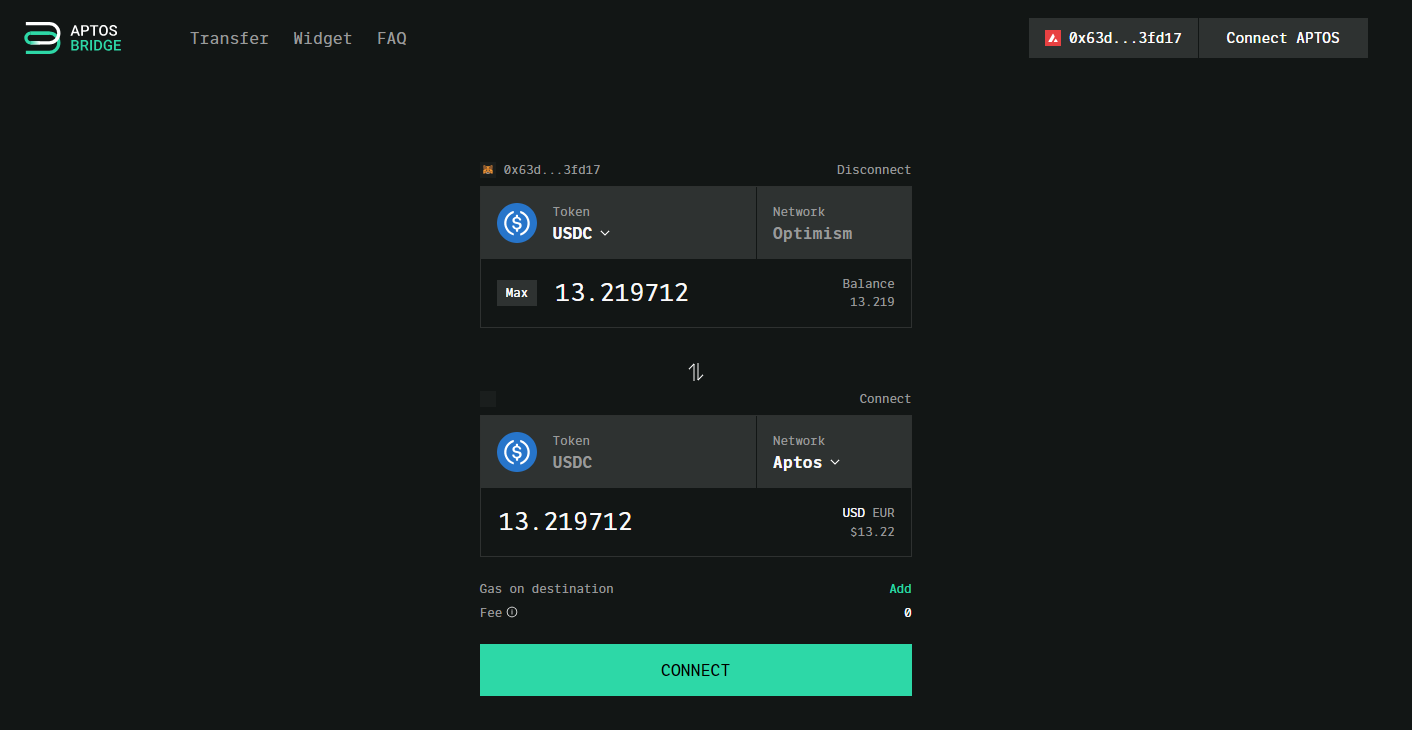Click the Fee info circle icon
1412x730 pixels.
512,612
